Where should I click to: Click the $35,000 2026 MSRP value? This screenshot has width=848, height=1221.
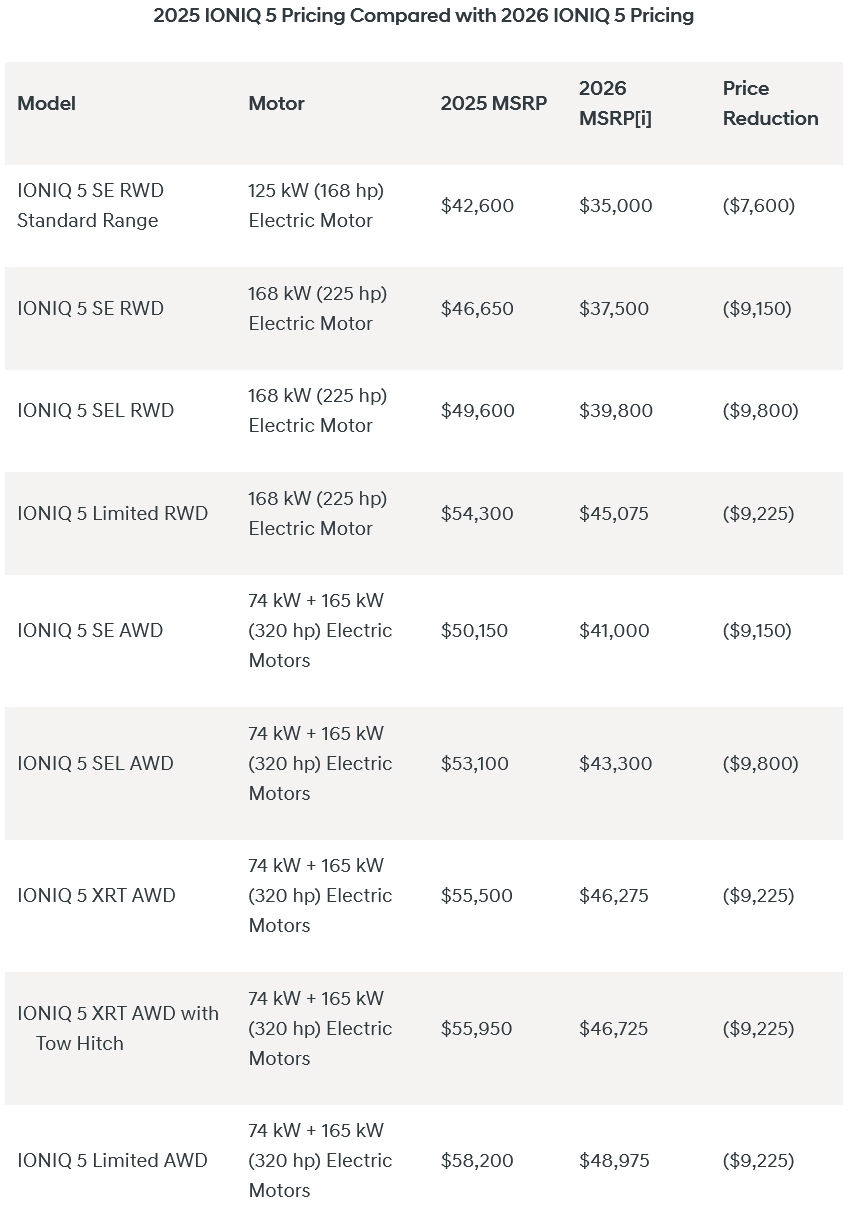(x=615, y=205)
